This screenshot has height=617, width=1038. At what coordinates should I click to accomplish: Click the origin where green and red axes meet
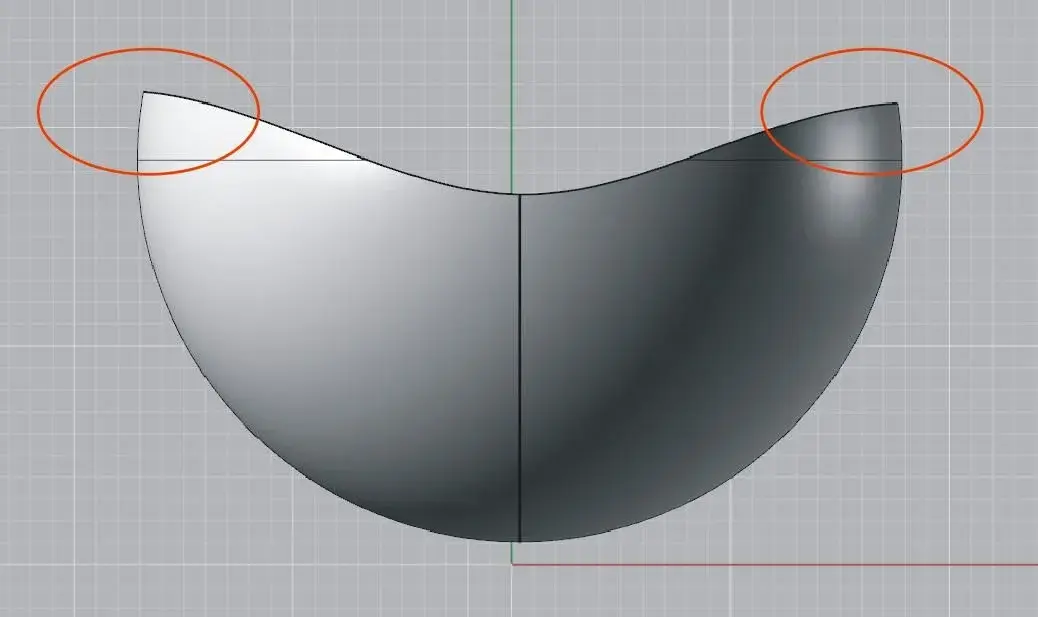pos(512,564)
